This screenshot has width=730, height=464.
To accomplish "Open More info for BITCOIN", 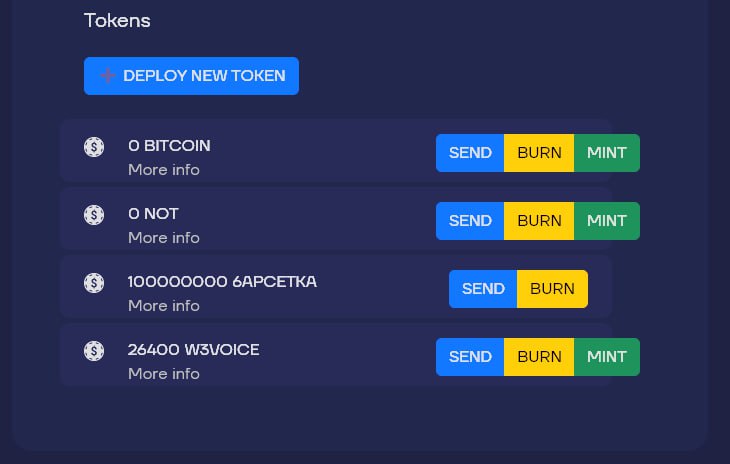I will [164, 170].
